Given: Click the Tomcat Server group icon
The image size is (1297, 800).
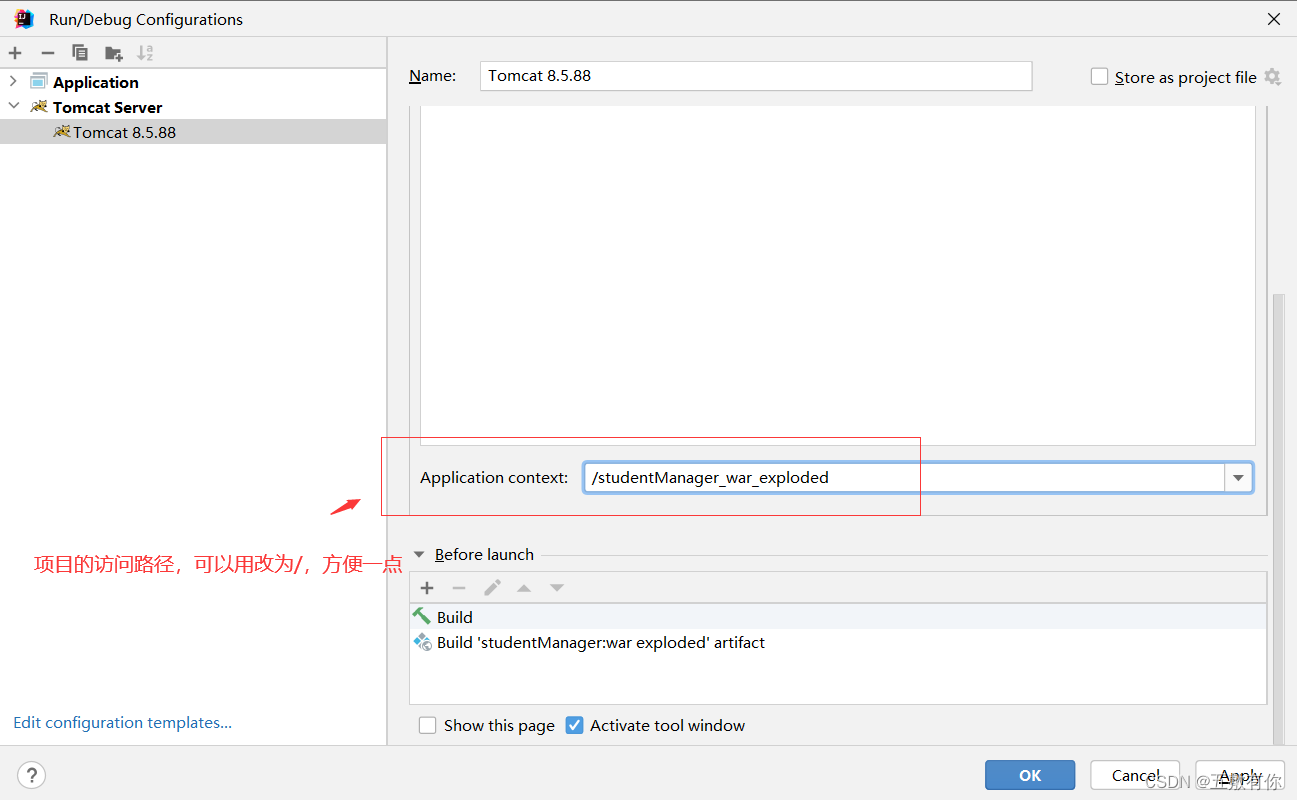Looking at the screenshot, I should (x=39, y=107).
